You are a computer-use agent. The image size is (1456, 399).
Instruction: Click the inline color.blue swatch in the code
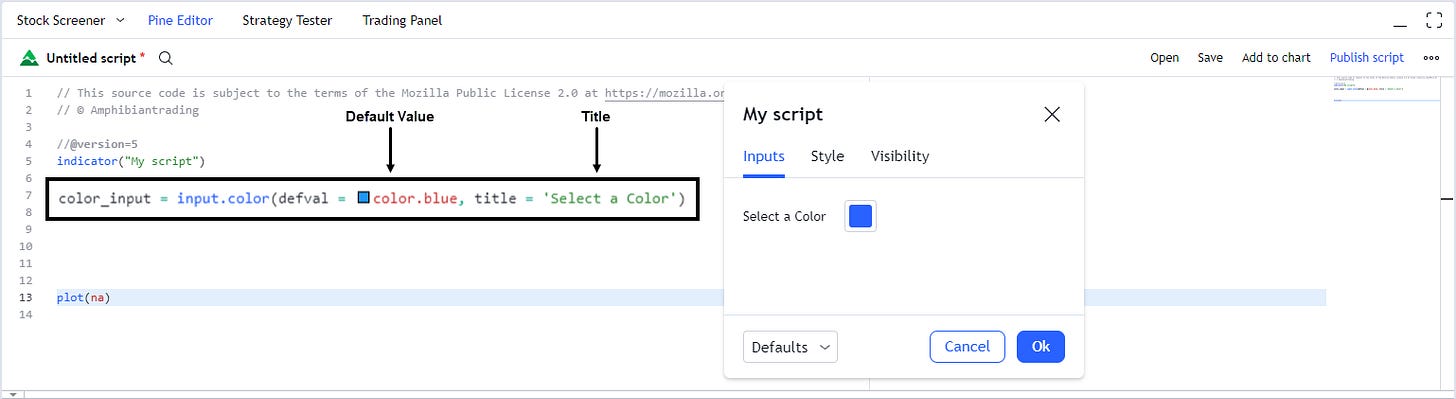point(364,198)
